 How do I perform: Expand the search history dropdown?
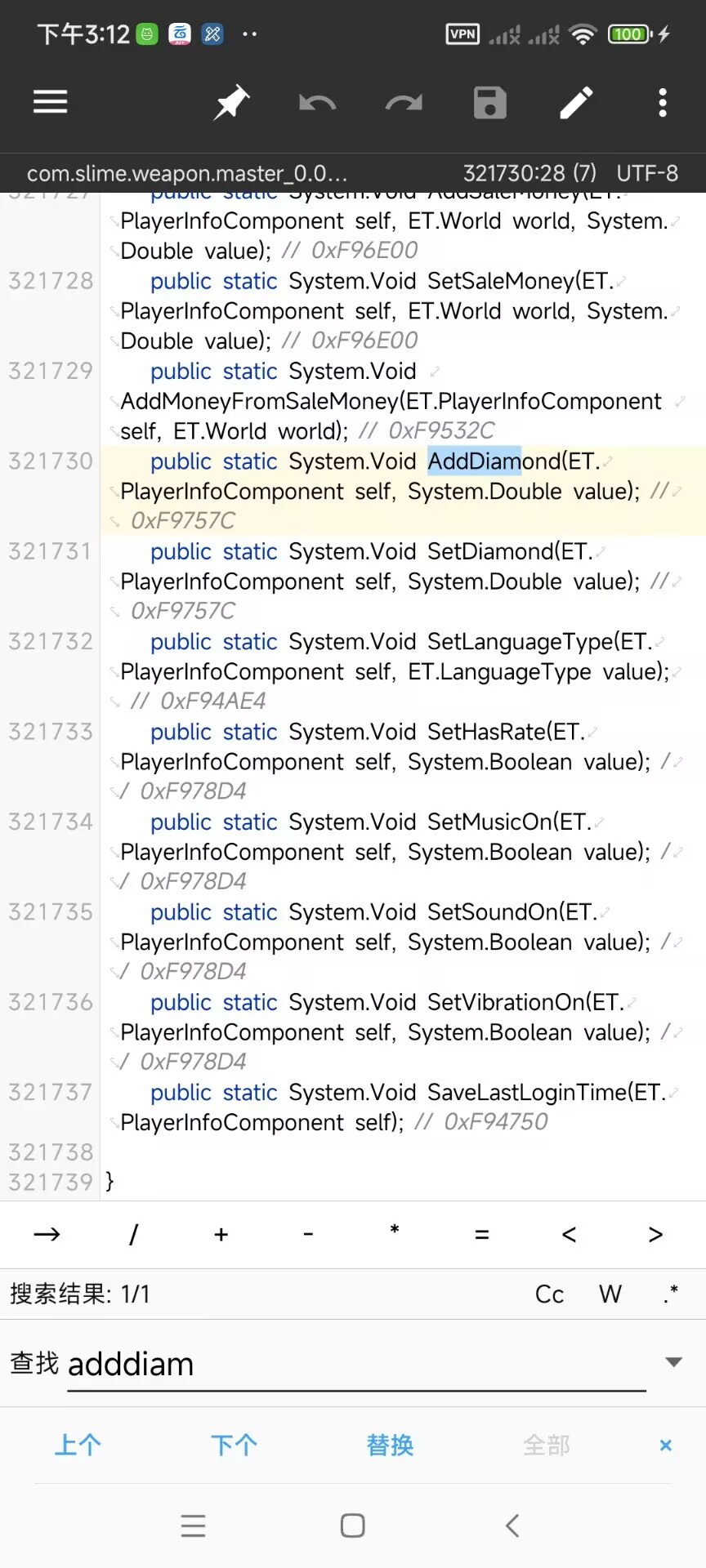pyautogui.click(x=674, y=1362)
